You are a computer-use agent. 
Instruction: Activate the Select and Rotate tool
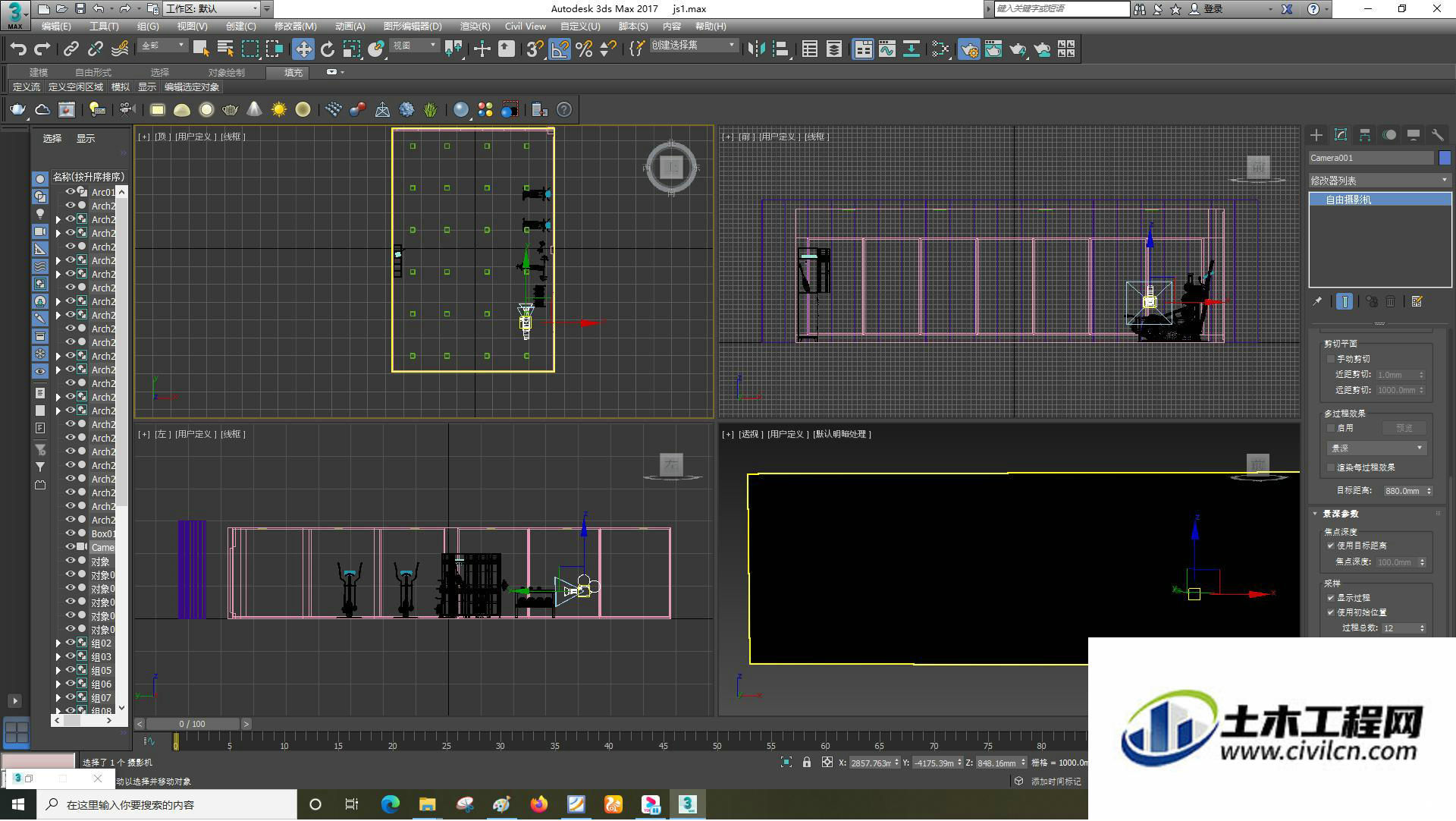pos(328,49)
